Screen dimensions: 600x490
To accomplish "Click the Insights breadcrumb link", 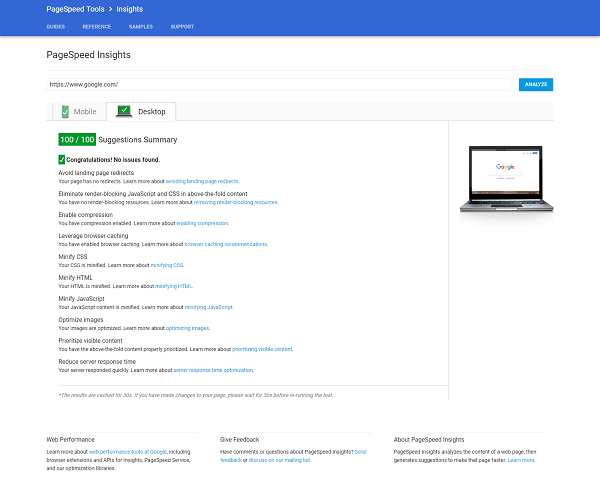I will [130, 9].
